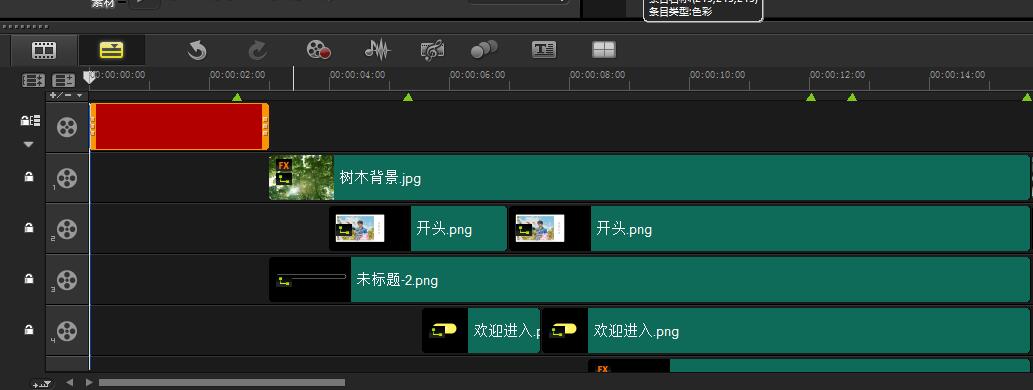Select the second 欢迎进入.png clip
This screenshot has width=1033, height=390.
(x=785, y=331)
